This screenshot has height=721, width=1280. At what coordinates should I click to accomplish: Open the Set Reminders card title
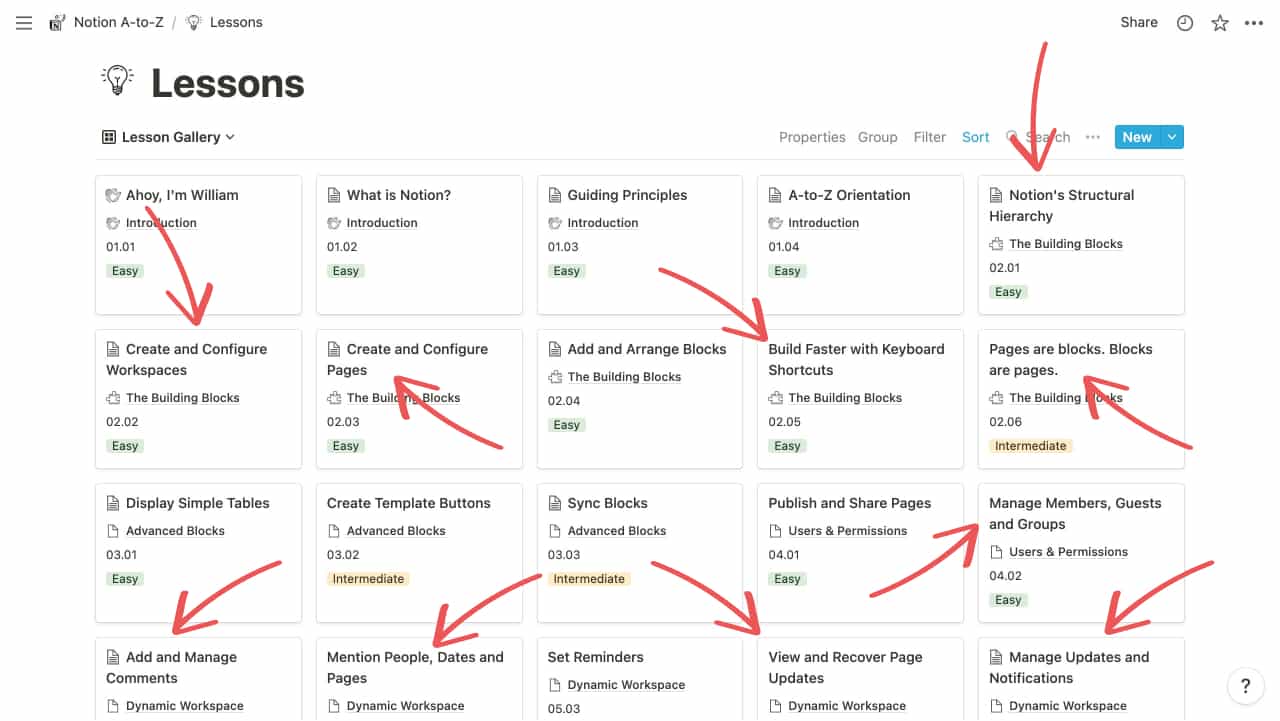coord(596,657)
